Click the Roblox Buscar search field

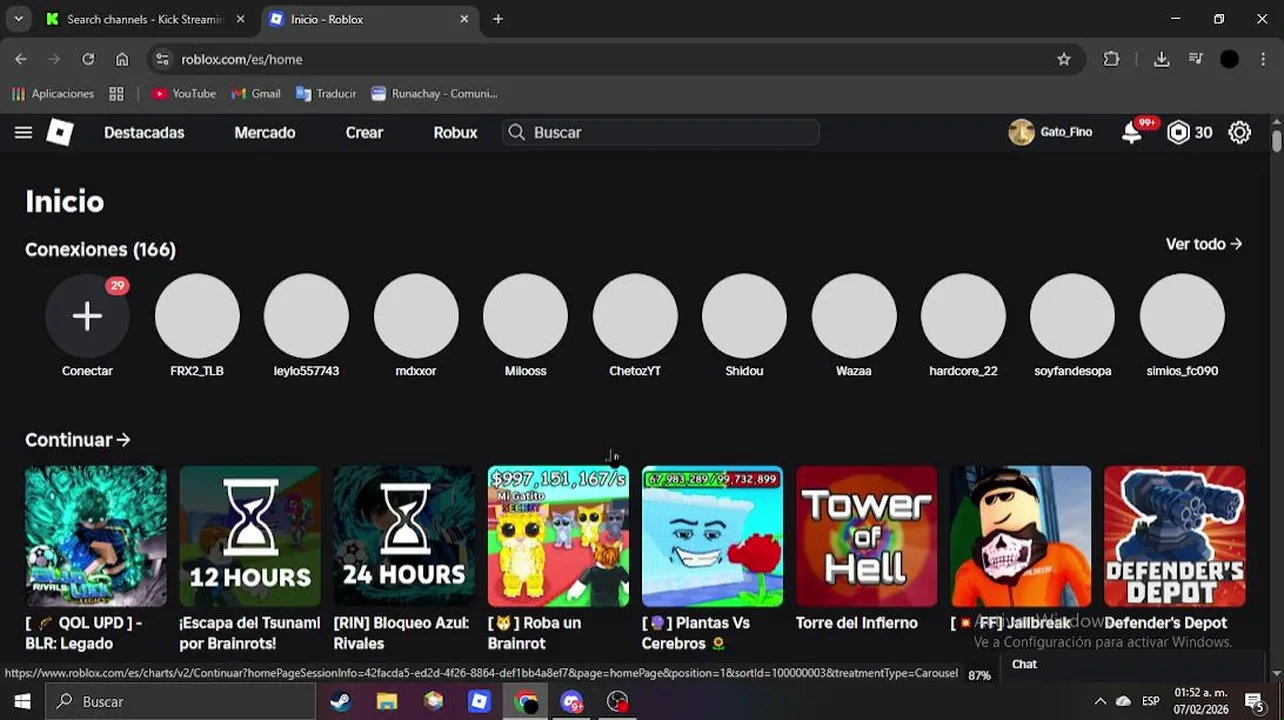(661, 132)
